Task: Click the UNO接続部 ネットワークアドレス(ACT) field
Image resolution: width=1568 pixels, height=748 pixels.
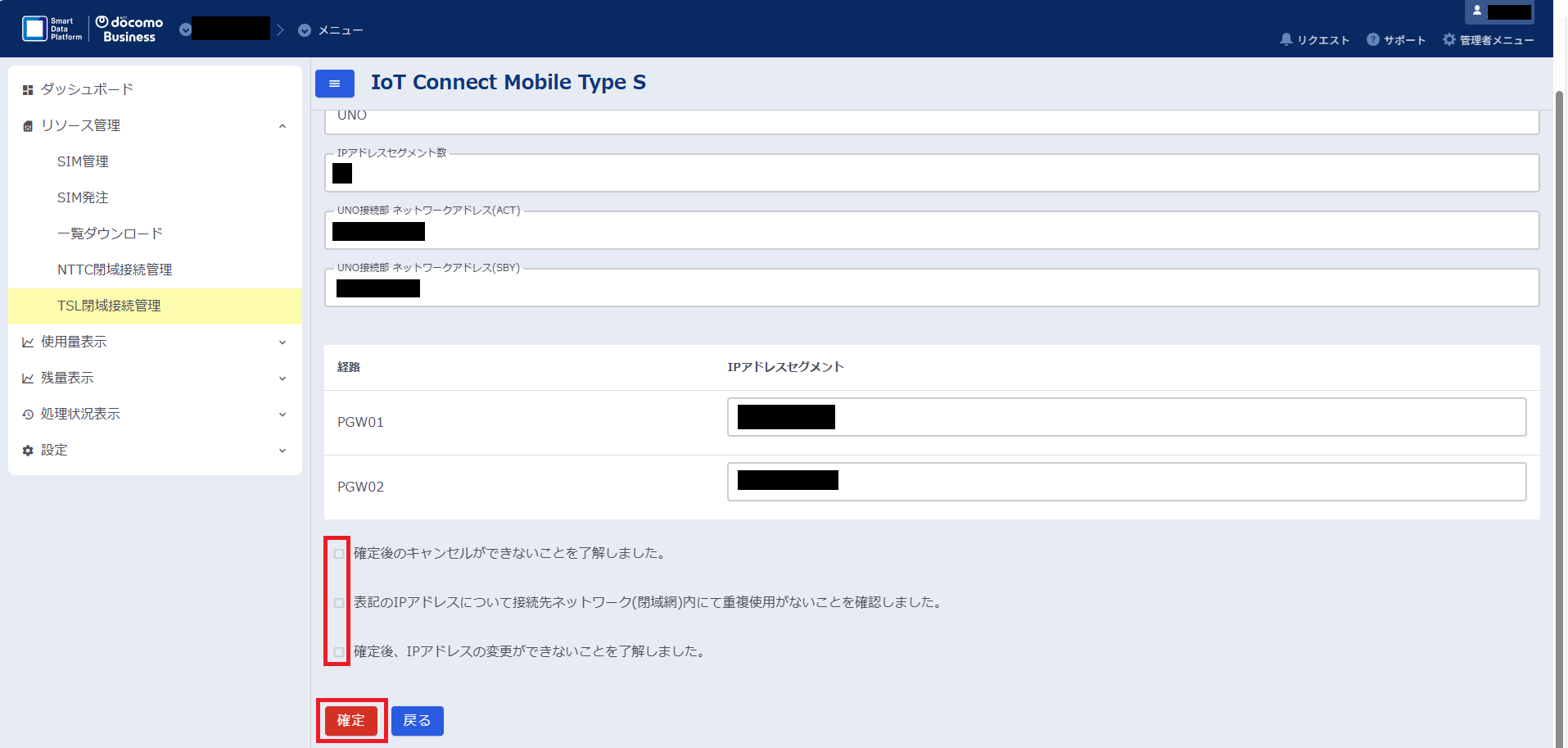Action: [x=932, y=230]
